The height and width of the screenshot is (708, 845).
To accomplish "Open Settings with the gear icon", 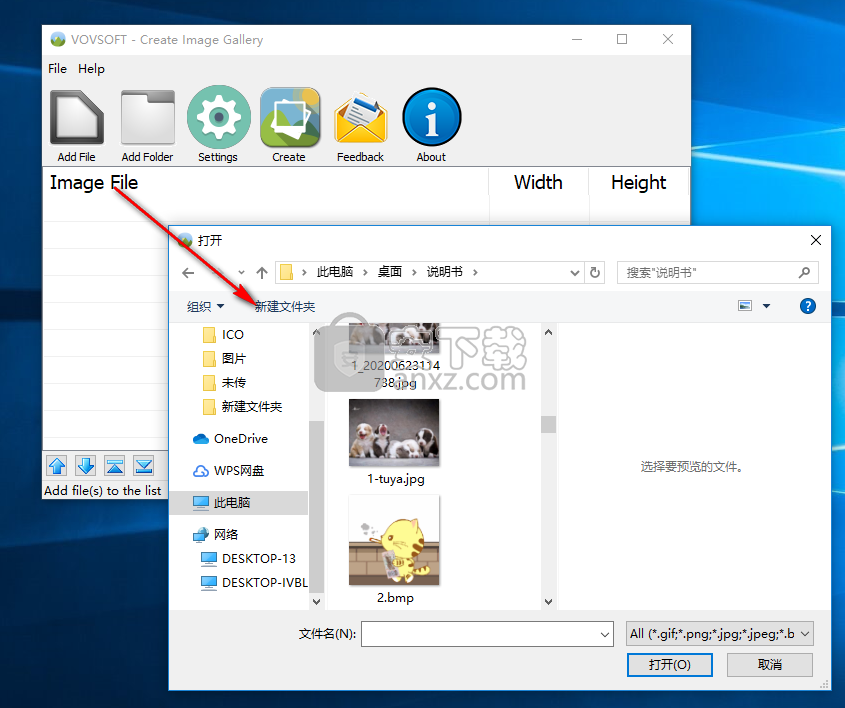I will tap(217, 119).
